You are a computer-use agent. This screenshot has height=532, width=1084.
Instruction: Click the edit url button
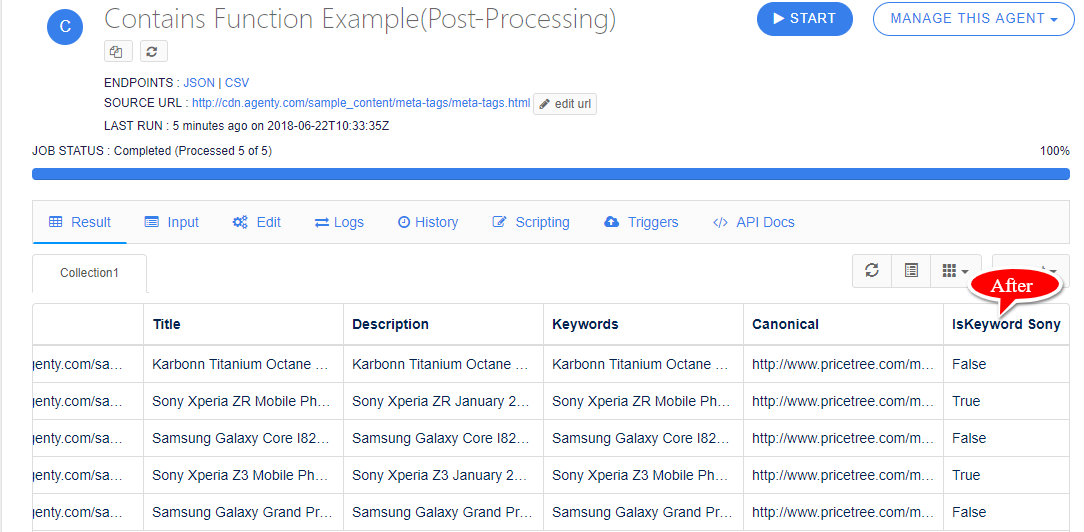point(565,104)
